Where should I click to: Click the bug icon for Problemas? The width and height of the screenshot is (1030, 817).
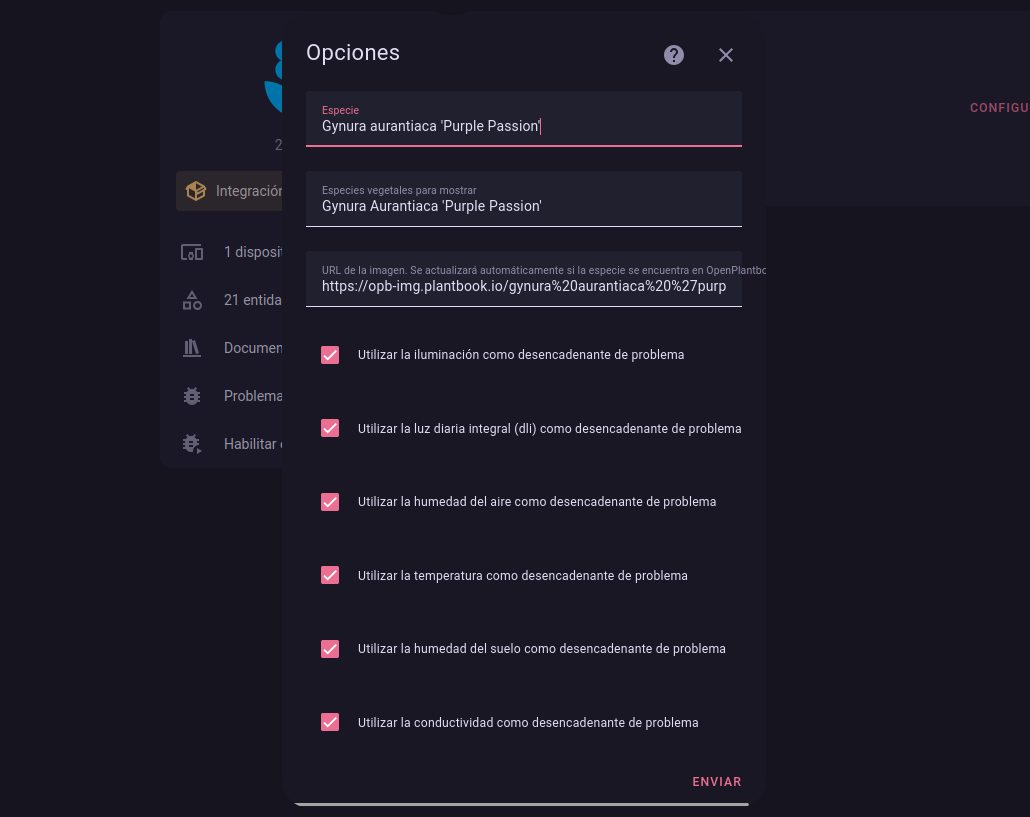click(x=192, y=396)
